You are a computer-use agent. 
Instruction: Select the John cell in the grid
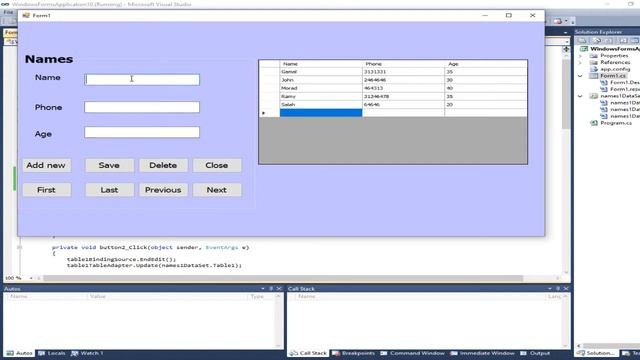[321, 80]
